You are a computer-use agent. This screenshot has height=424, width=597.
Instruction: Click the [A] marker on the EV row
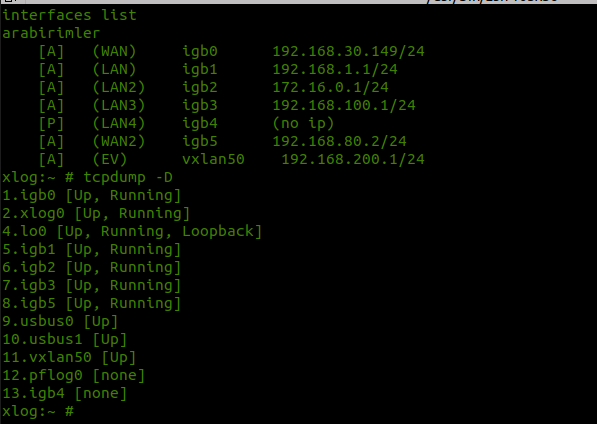[x=51, y=159]
